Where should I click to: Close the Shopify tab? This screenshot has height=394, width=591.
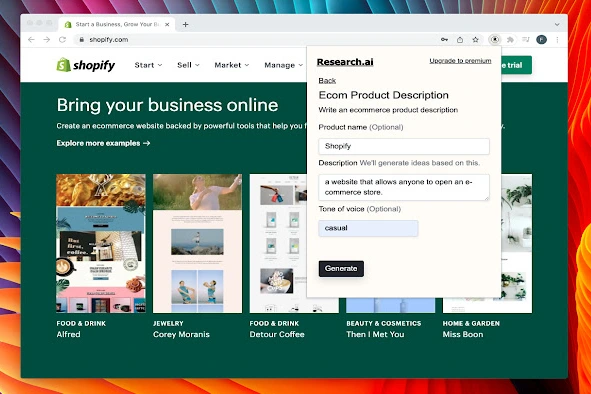(167, 25)
